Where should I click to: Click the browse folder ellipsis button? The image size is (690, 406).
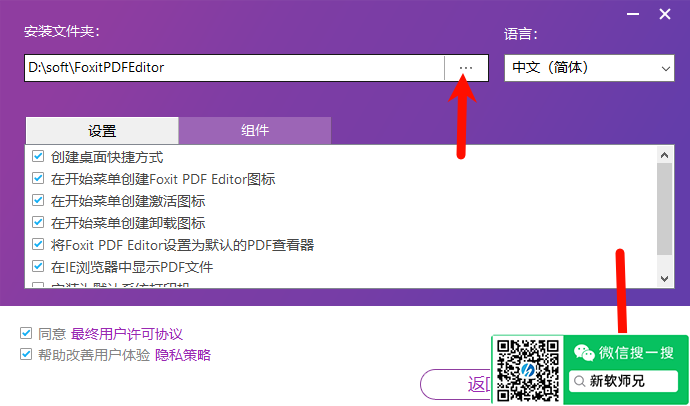click(x=466, y=68)
